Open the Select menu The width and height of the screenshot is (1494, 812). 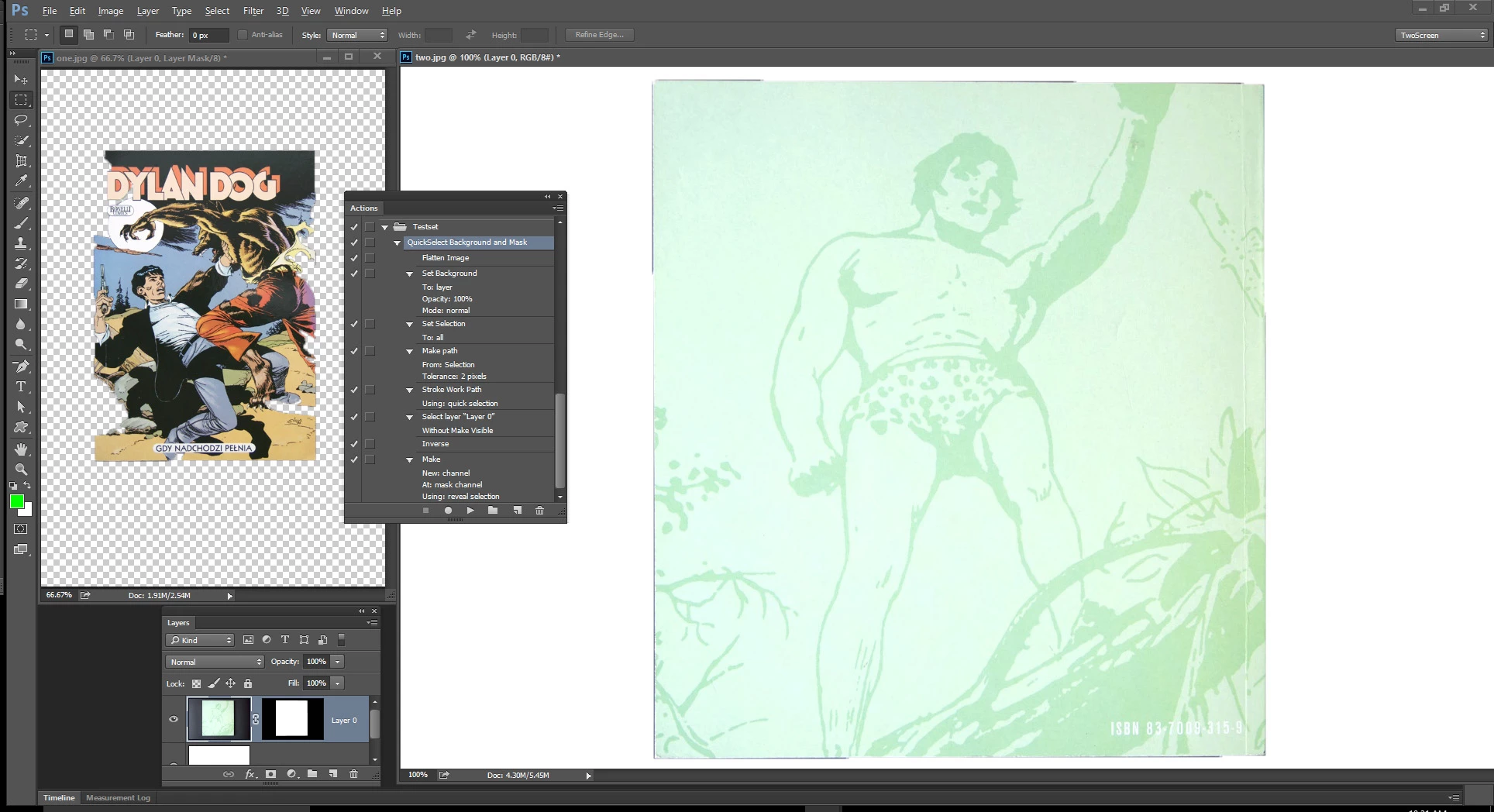217,11
